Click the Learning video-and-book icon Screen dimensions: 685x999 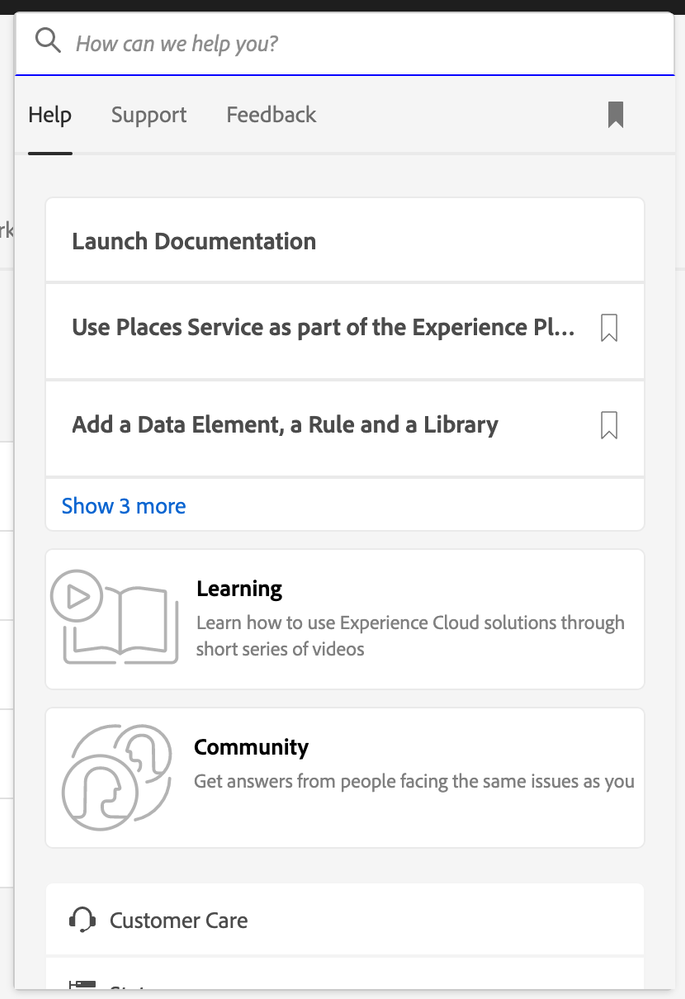tap(114, 617)
